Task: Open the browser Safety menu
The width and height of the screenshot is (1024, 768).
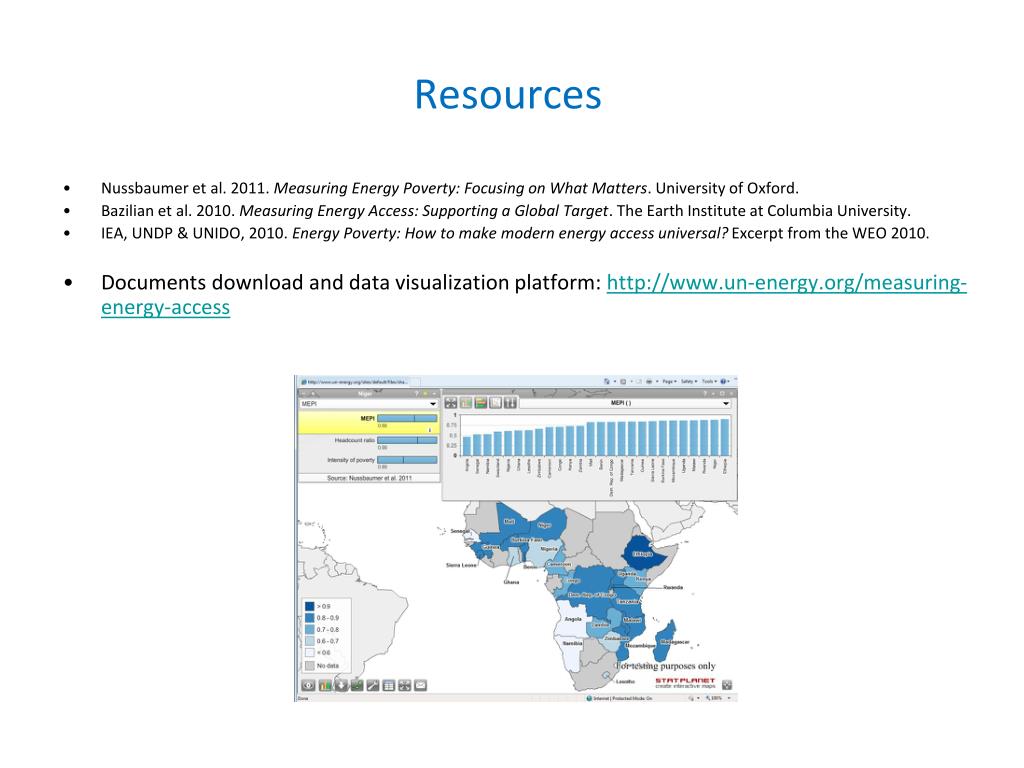Action: point(688,381)
